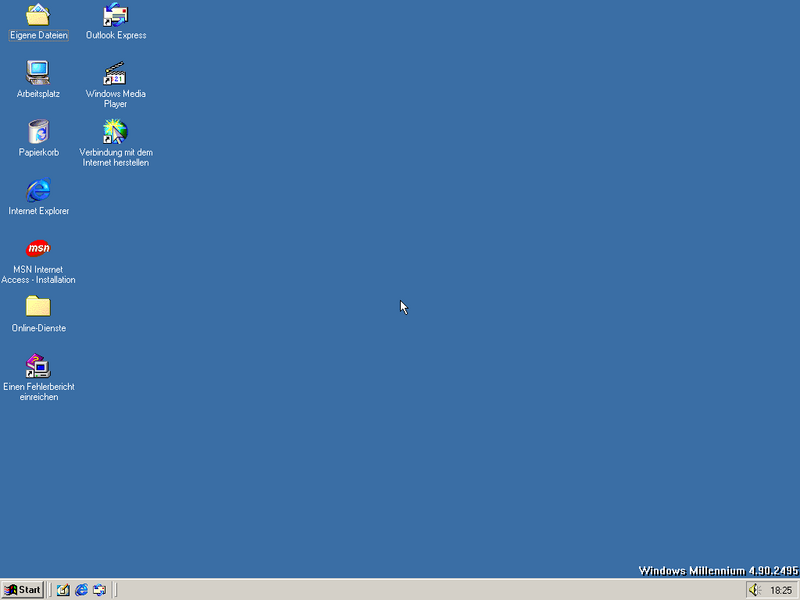Click Show Desktop quick launch icon
Viewport: 800px width, 600px height.
(63, 590)
